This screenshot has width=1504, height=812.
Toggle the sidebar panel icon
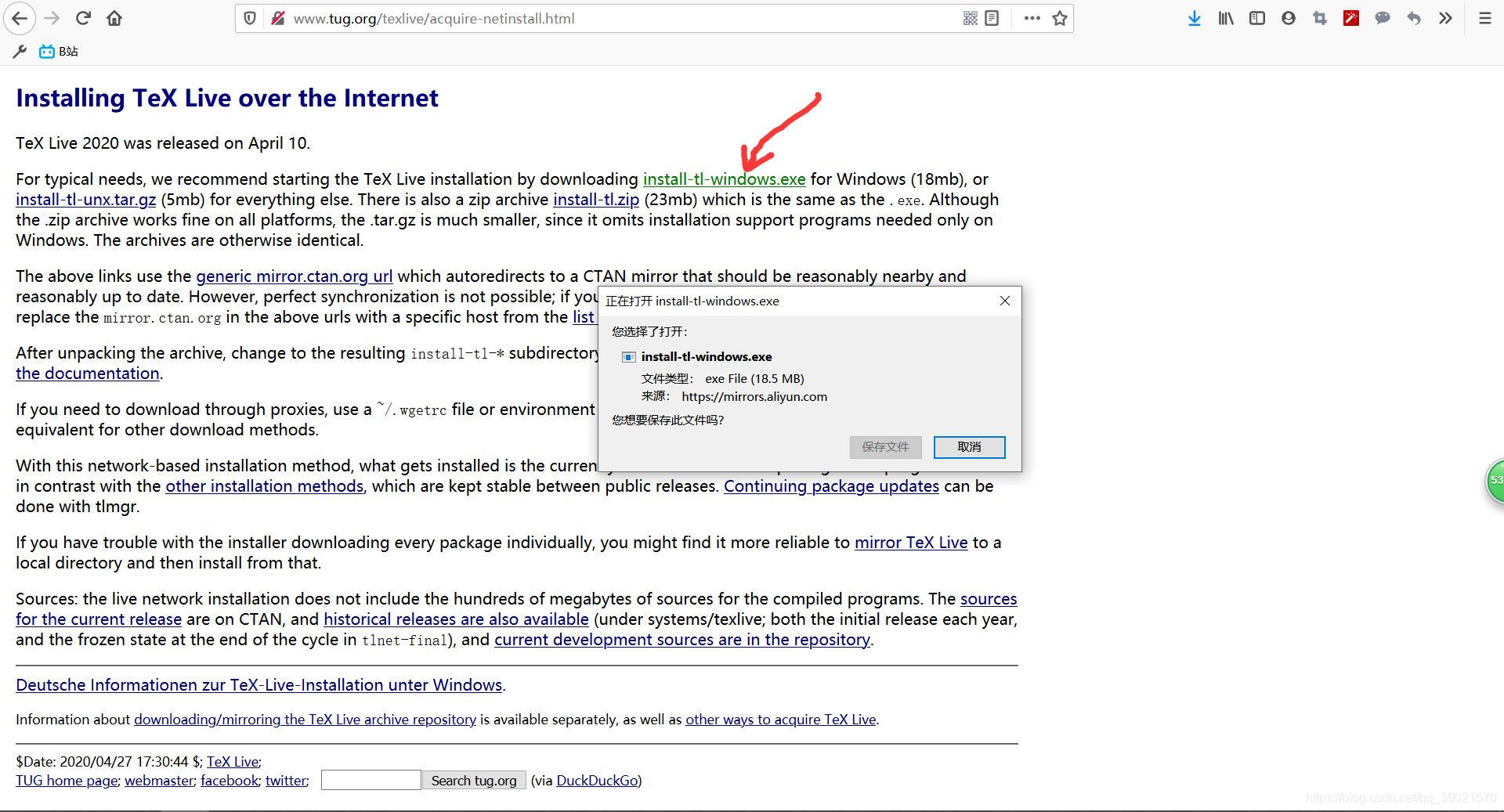pos(1257,18)
